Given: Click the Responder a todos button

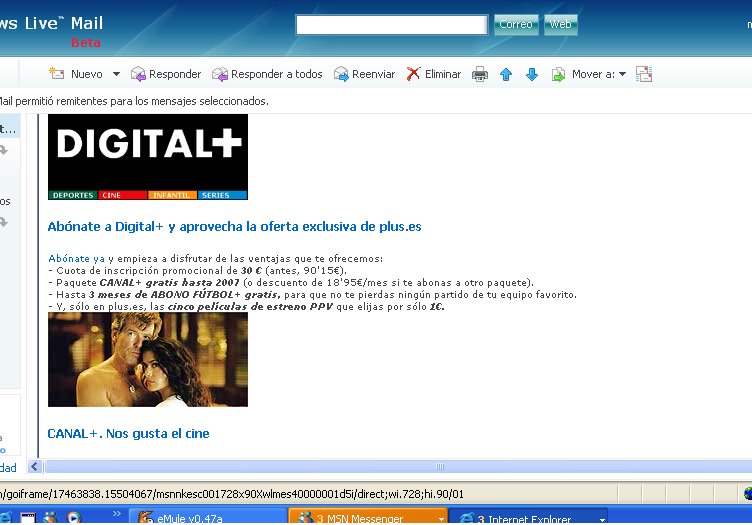Looking at the screenshot, I should point(267,74).
